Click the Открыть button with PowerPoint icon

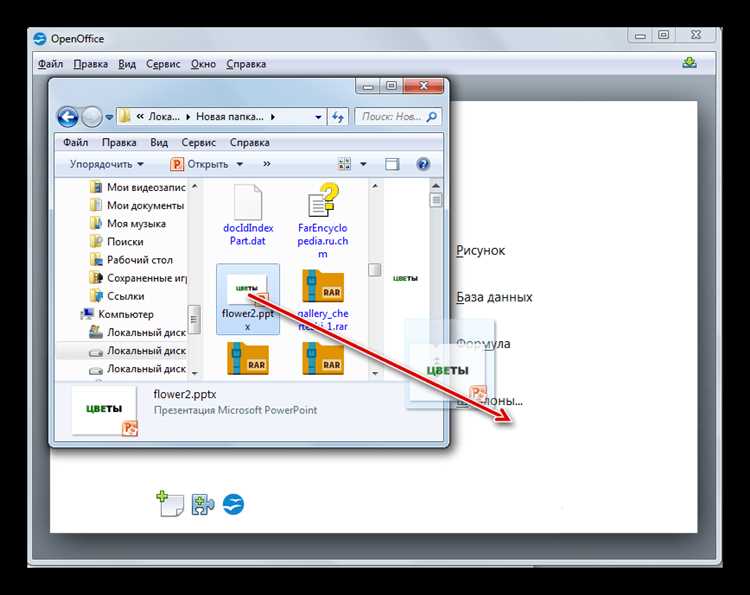point(200,164)
